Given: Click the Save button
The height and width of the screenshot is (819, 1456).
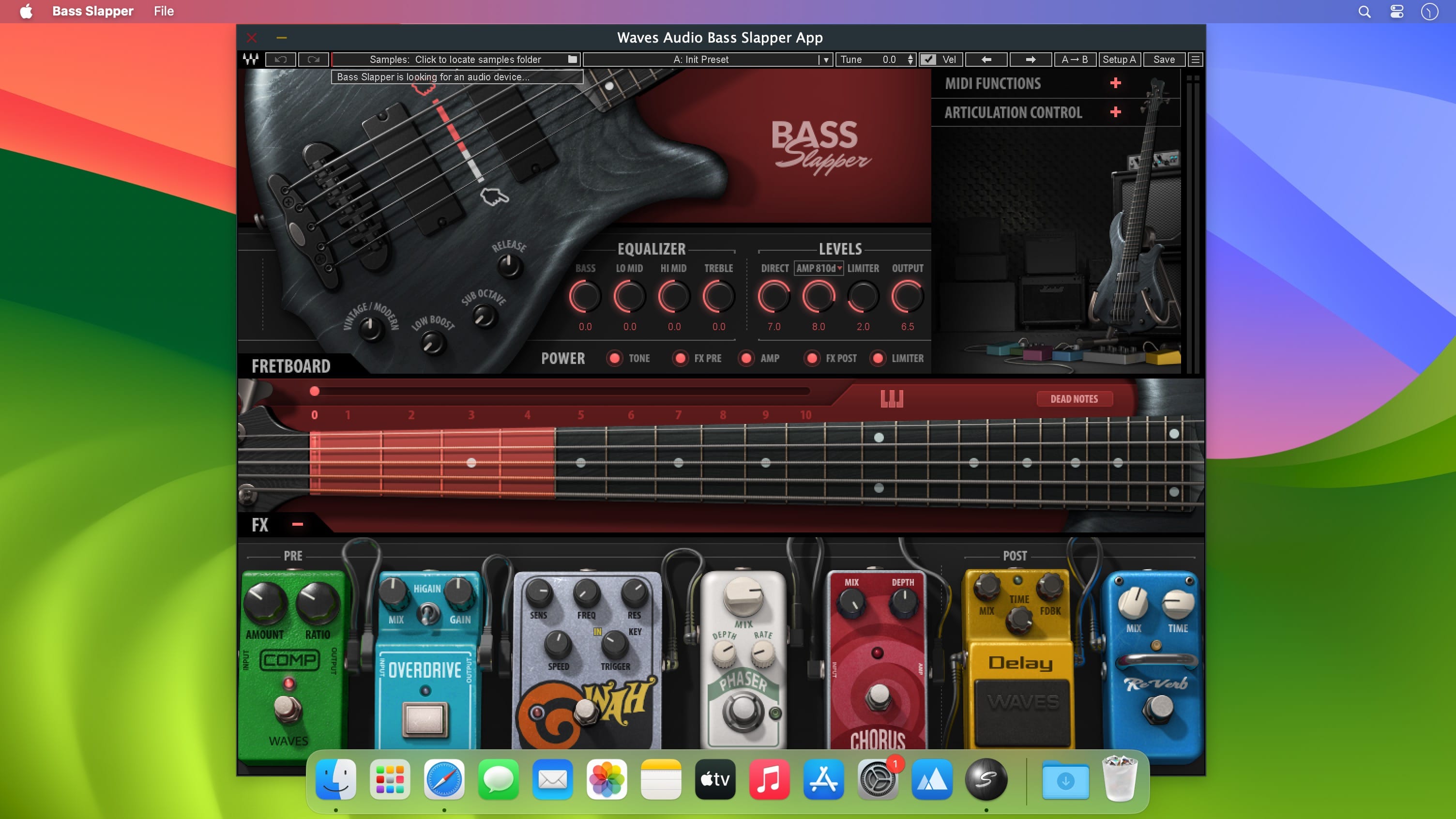Looking at the screenshot, I should coord(1164,60).
